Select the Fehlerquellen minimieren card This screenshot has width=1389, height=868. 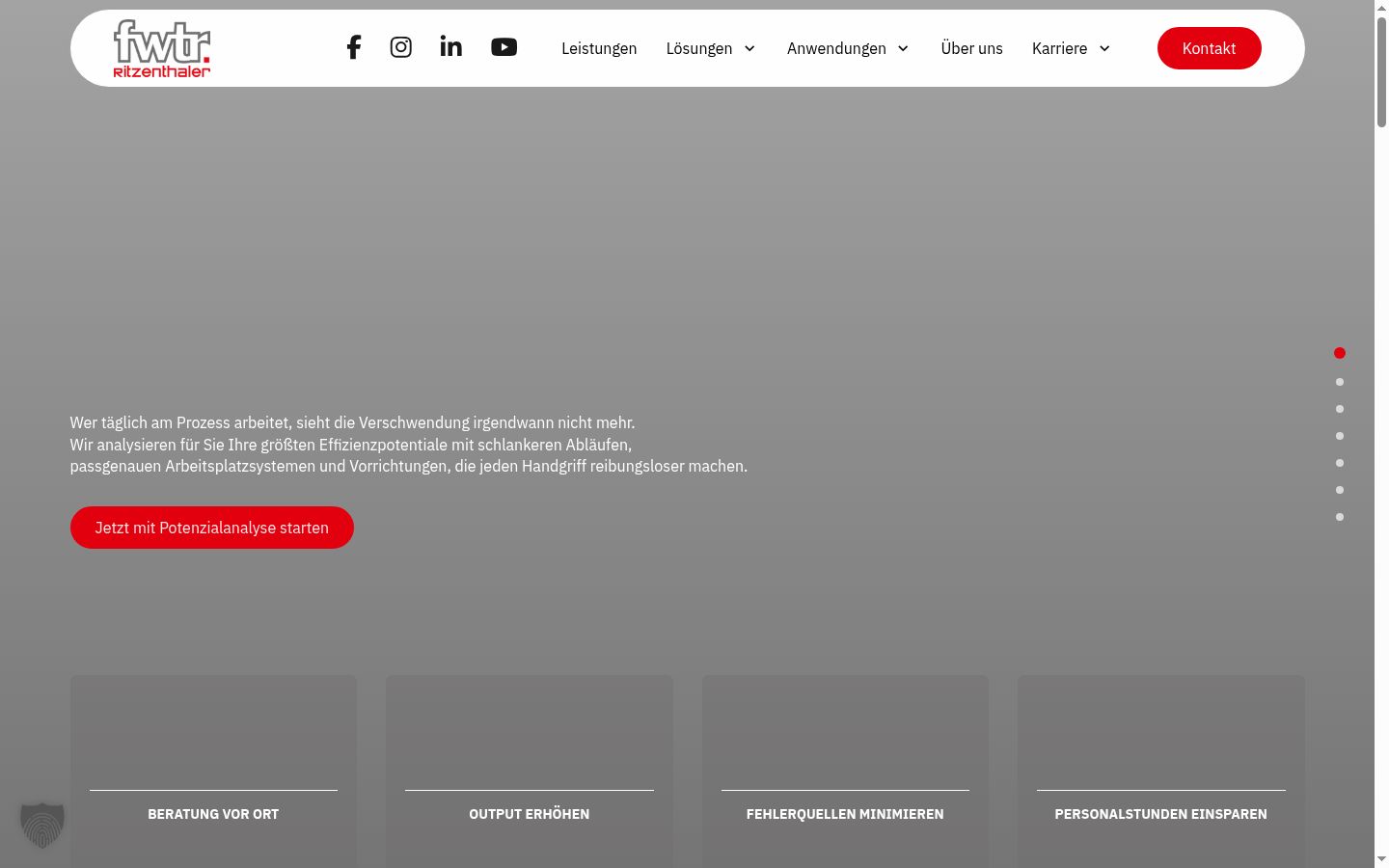[845, 772]
